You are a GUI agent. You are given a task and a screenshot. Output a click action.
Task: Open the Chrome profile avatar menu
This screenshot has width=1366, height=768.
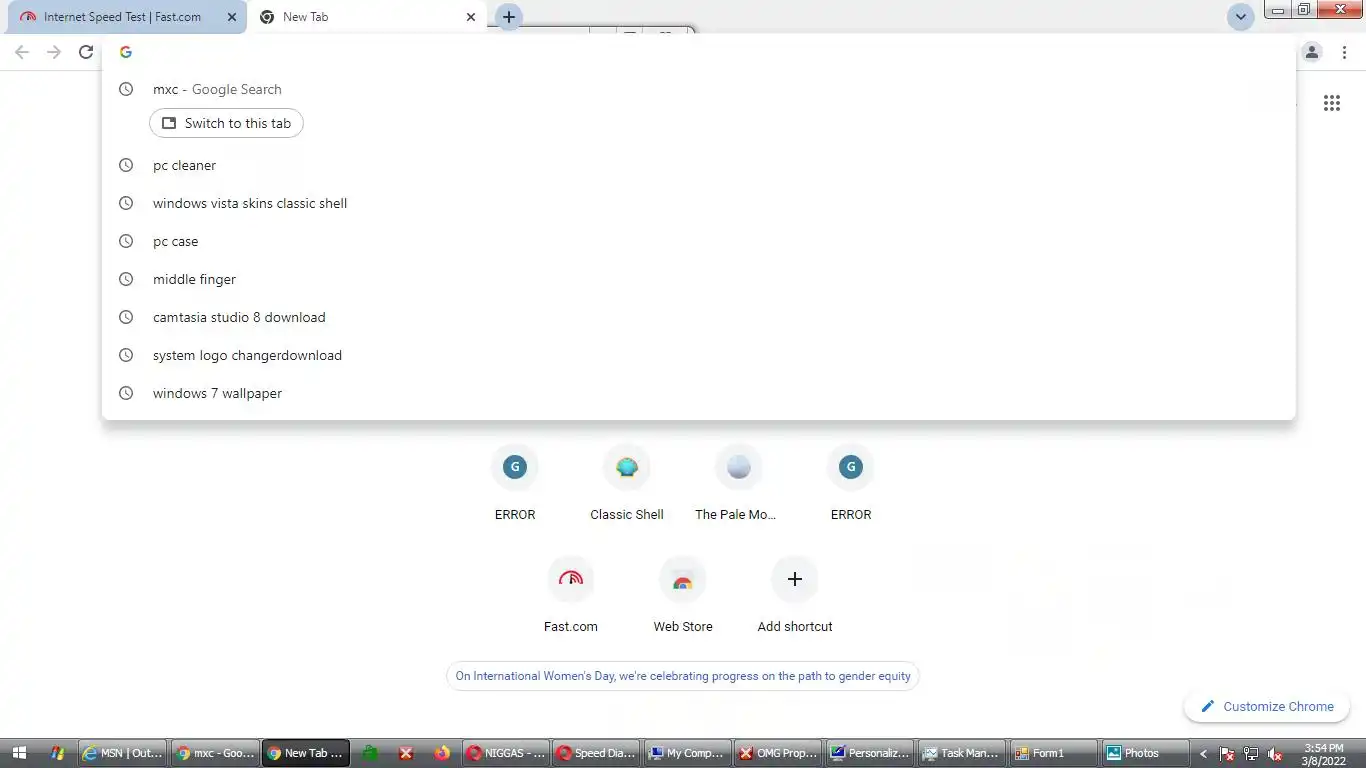click(1312, 52)
